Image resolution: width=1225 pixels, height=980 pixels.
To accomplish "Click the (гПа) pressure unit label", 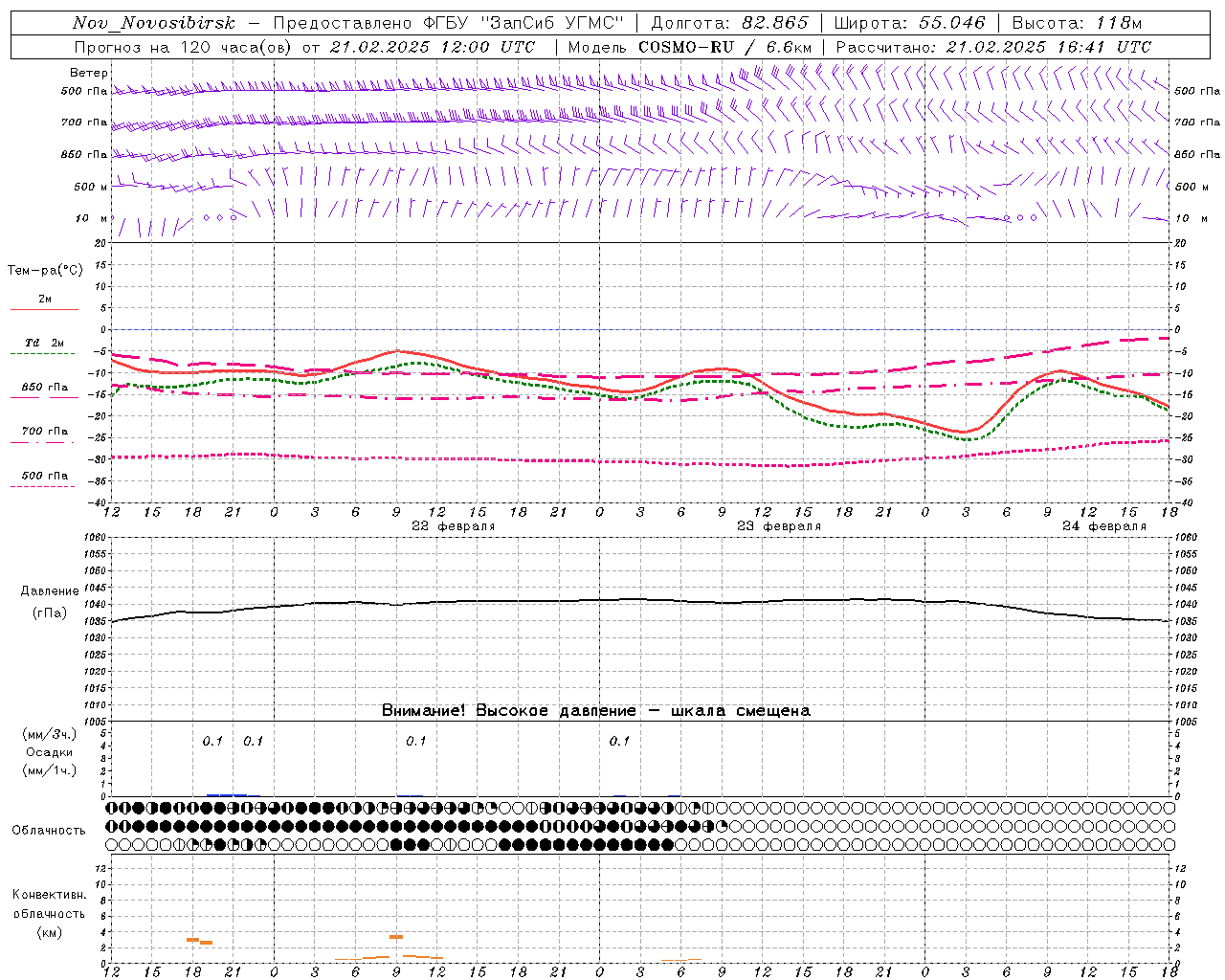I will (50, 613).
